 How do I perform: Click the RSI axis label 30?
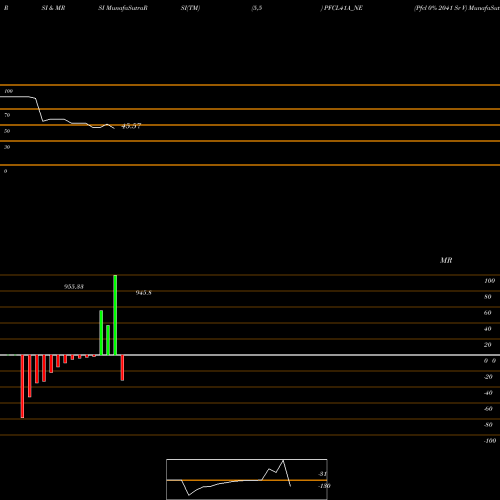point(7,147)
